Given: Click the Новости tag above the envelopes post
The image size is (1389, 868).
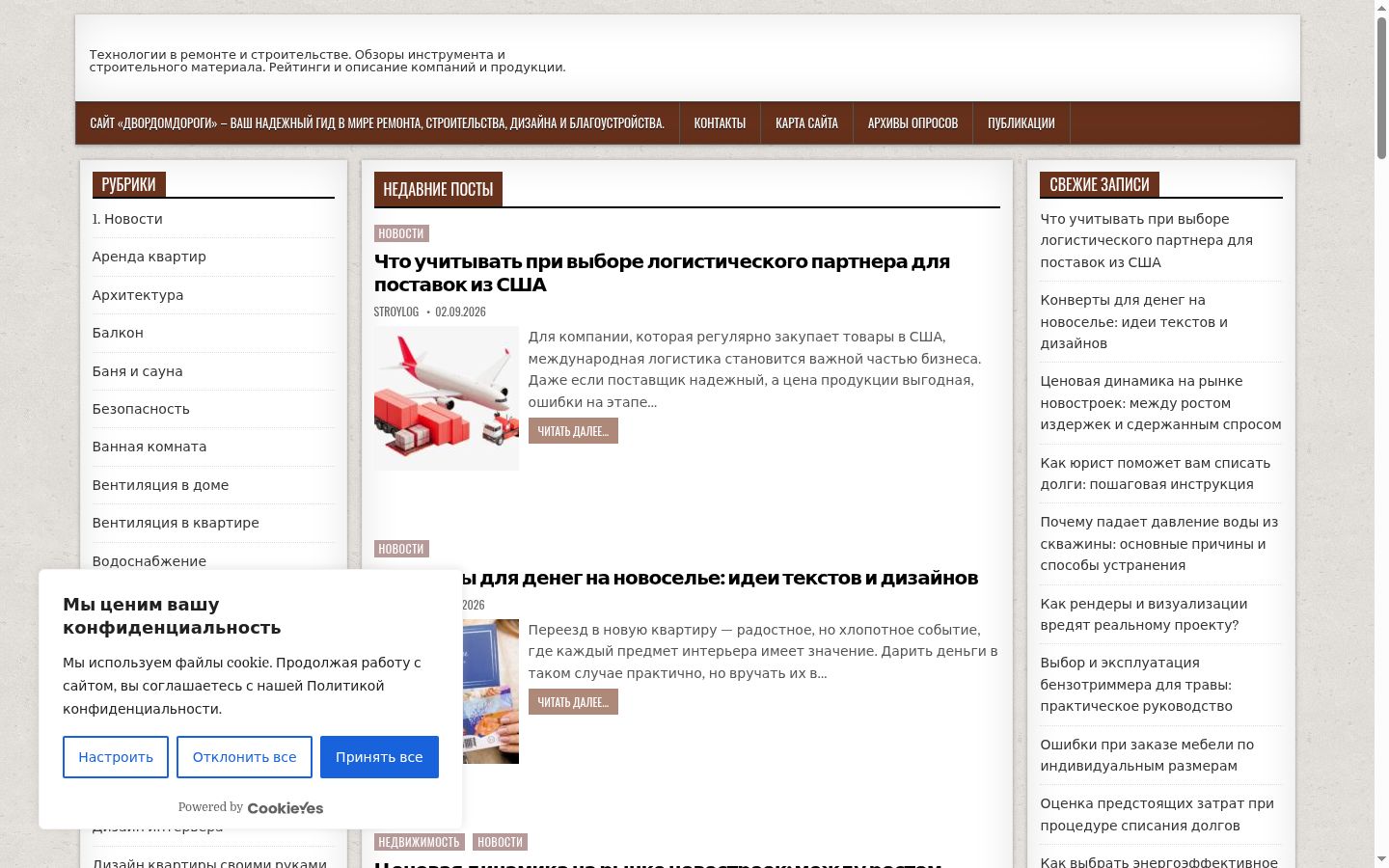Looking at the screenshot, I should click(x=401, y=549).
